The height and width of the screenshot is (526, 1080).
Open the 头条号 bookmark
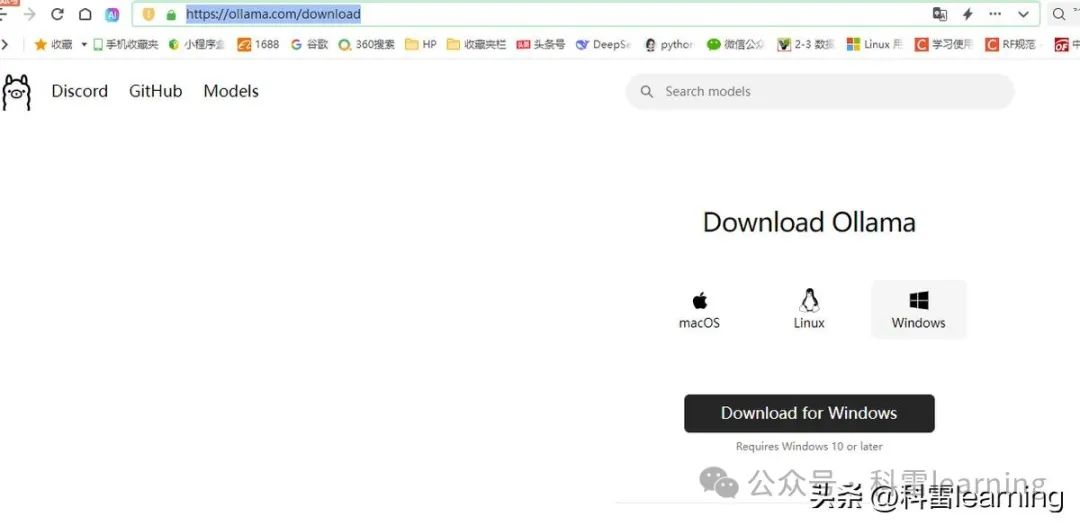pos(541,44)
